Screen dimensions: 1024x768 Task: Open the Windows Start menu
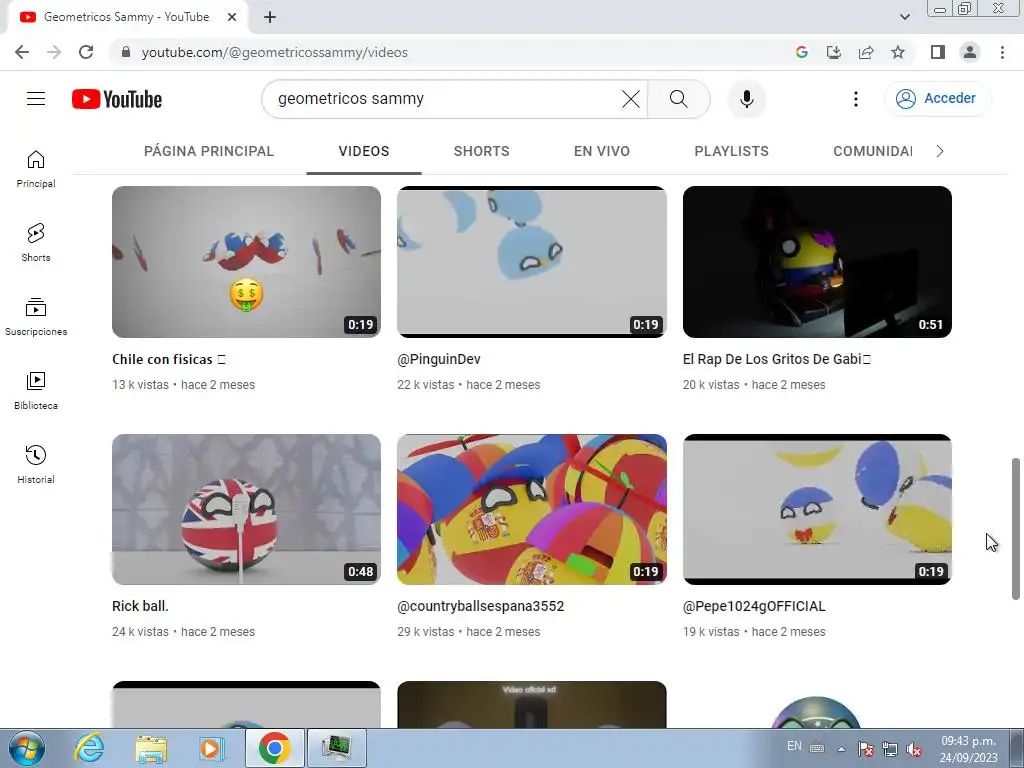[27, 748]
